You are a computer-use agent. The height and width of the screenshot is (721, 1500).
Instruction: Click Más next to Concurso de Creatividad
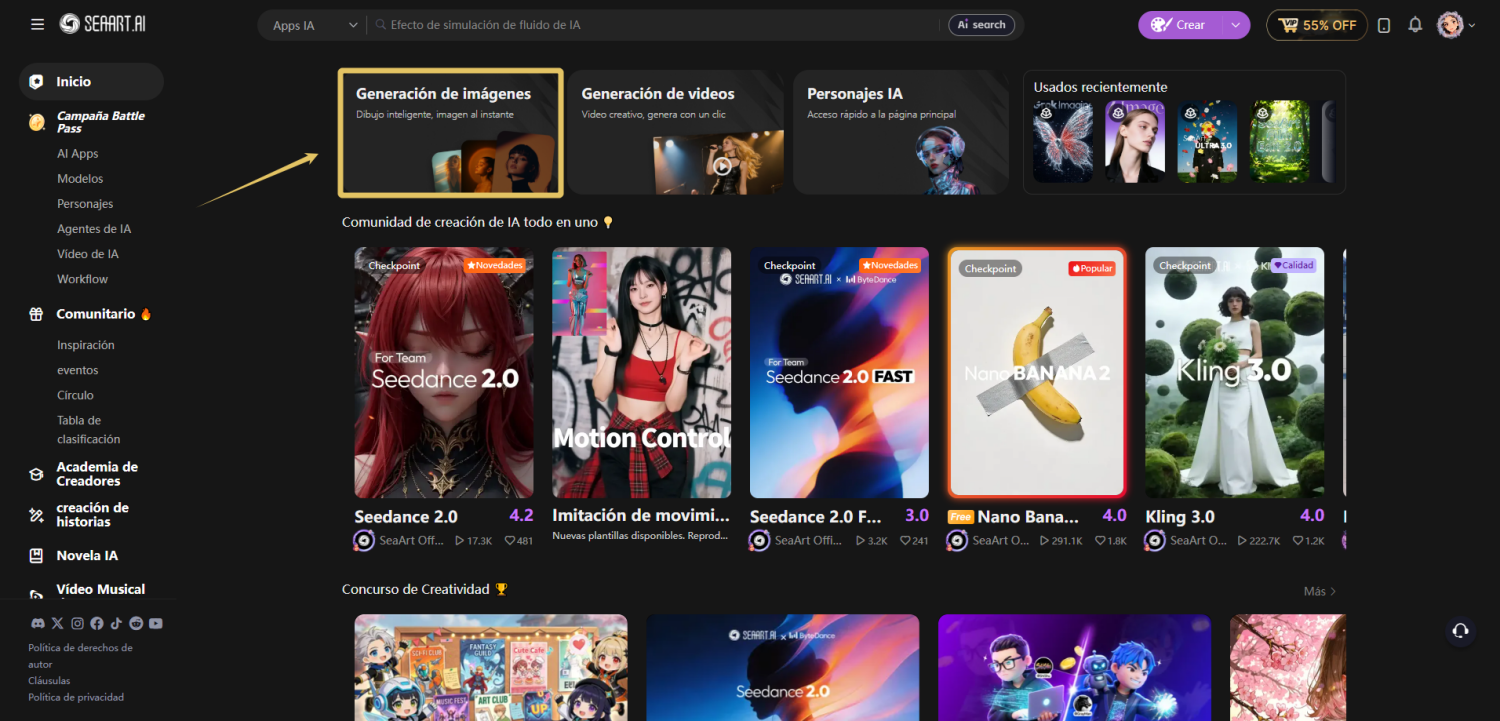(1320, 591)
